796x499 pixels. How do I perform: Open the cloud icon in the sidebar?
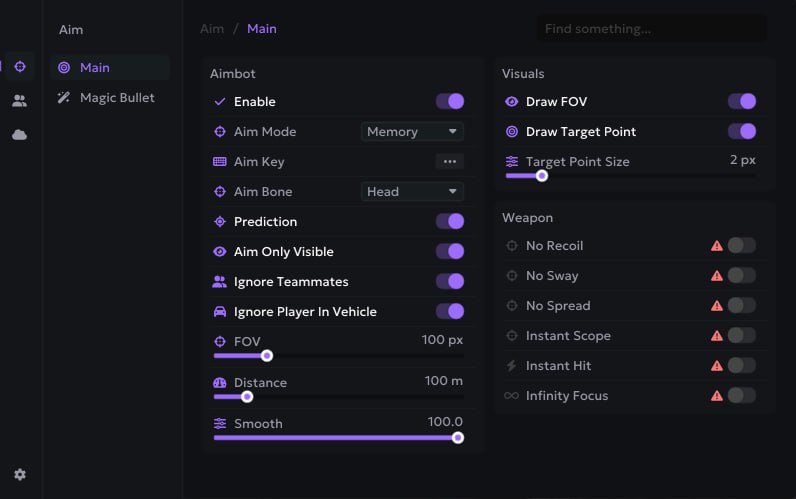[19, 135]
